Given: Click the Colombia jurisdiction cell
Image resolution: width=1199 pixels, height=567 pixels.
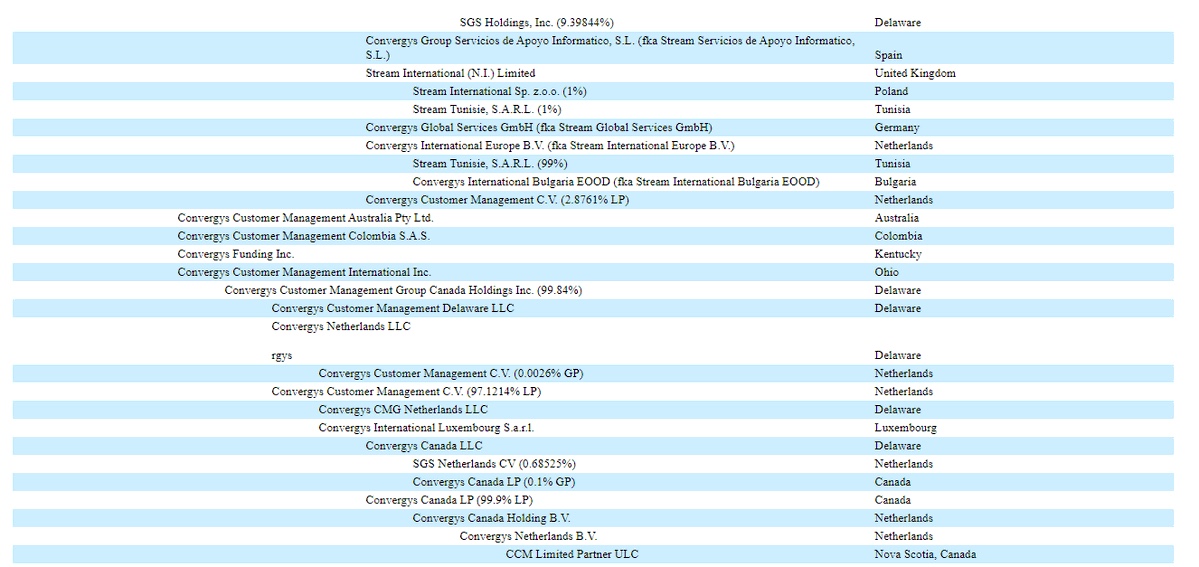Looking at the screenshot, I should pos(898,236).
